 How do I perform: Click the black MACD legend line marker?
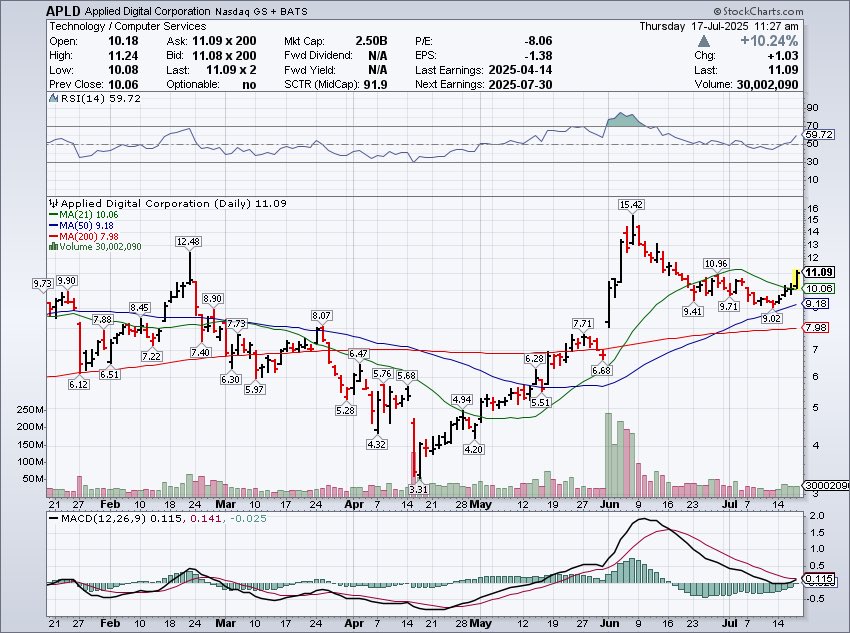click(53, 519)
